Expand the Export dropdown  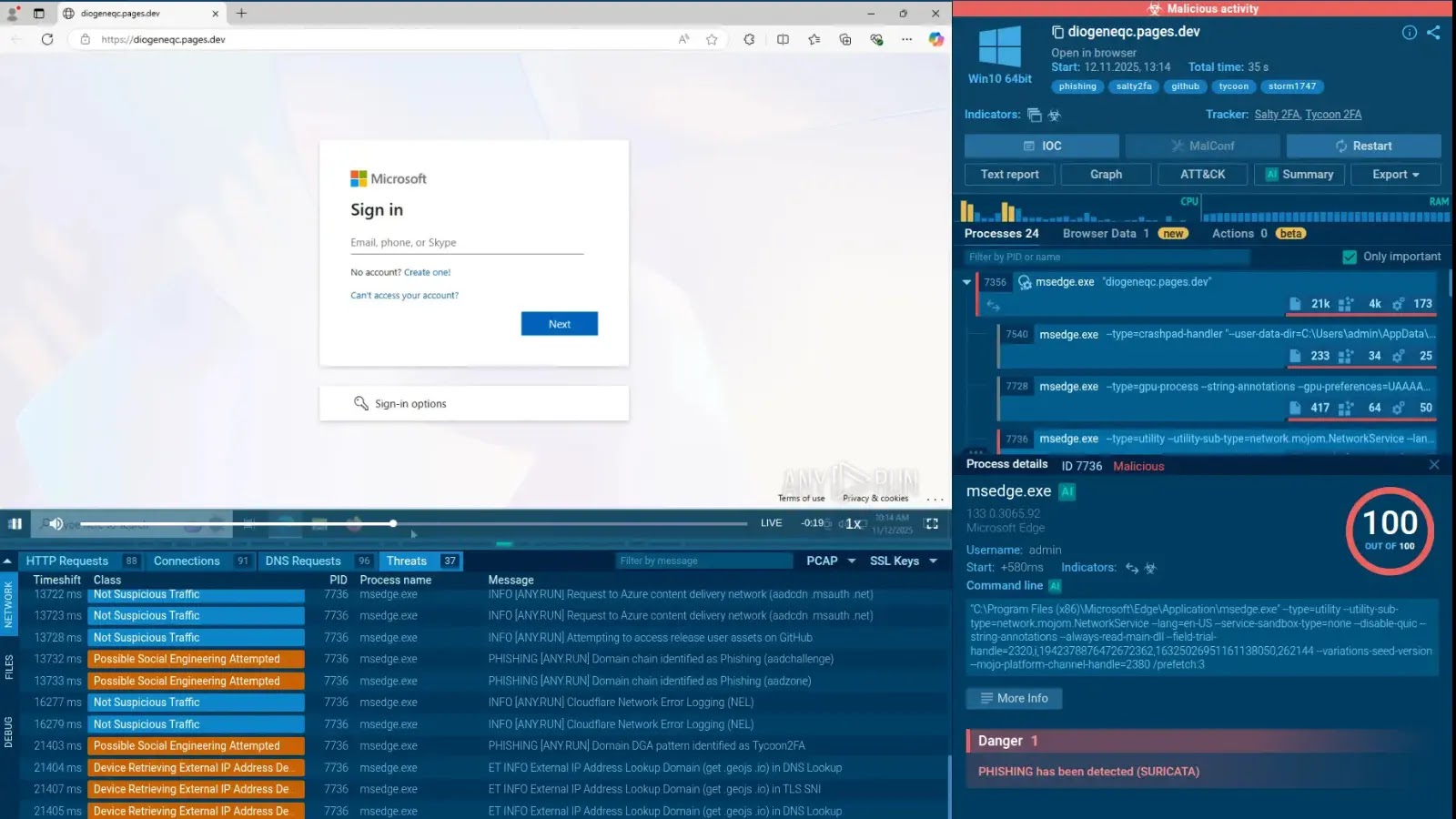(x=1395, y=174)
